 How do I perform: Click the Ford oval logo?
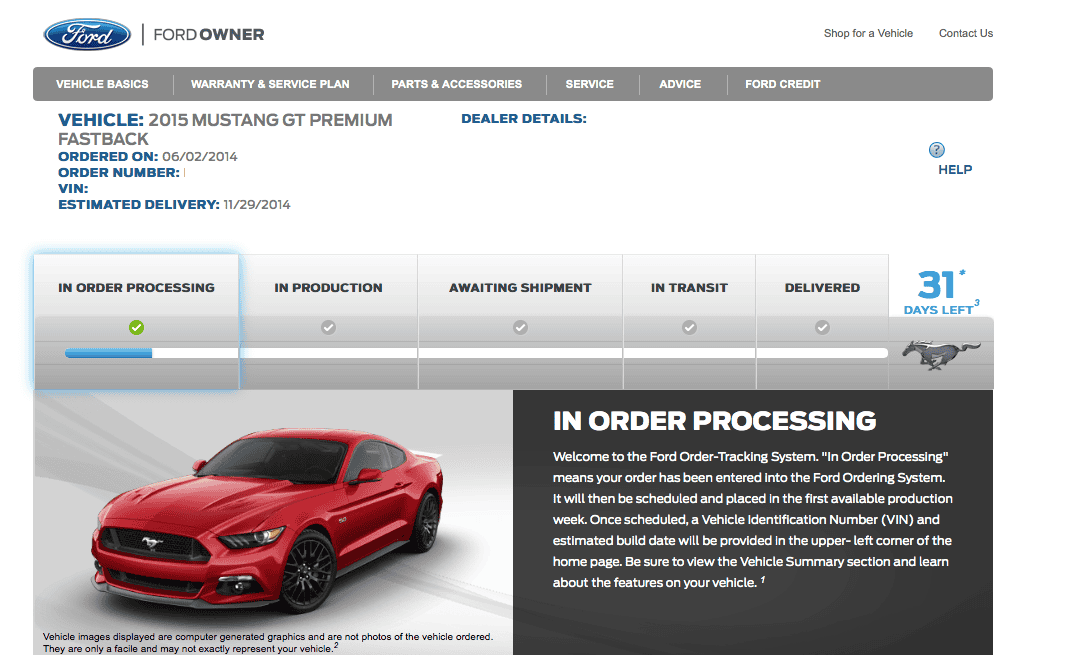(x=87, y=35)
